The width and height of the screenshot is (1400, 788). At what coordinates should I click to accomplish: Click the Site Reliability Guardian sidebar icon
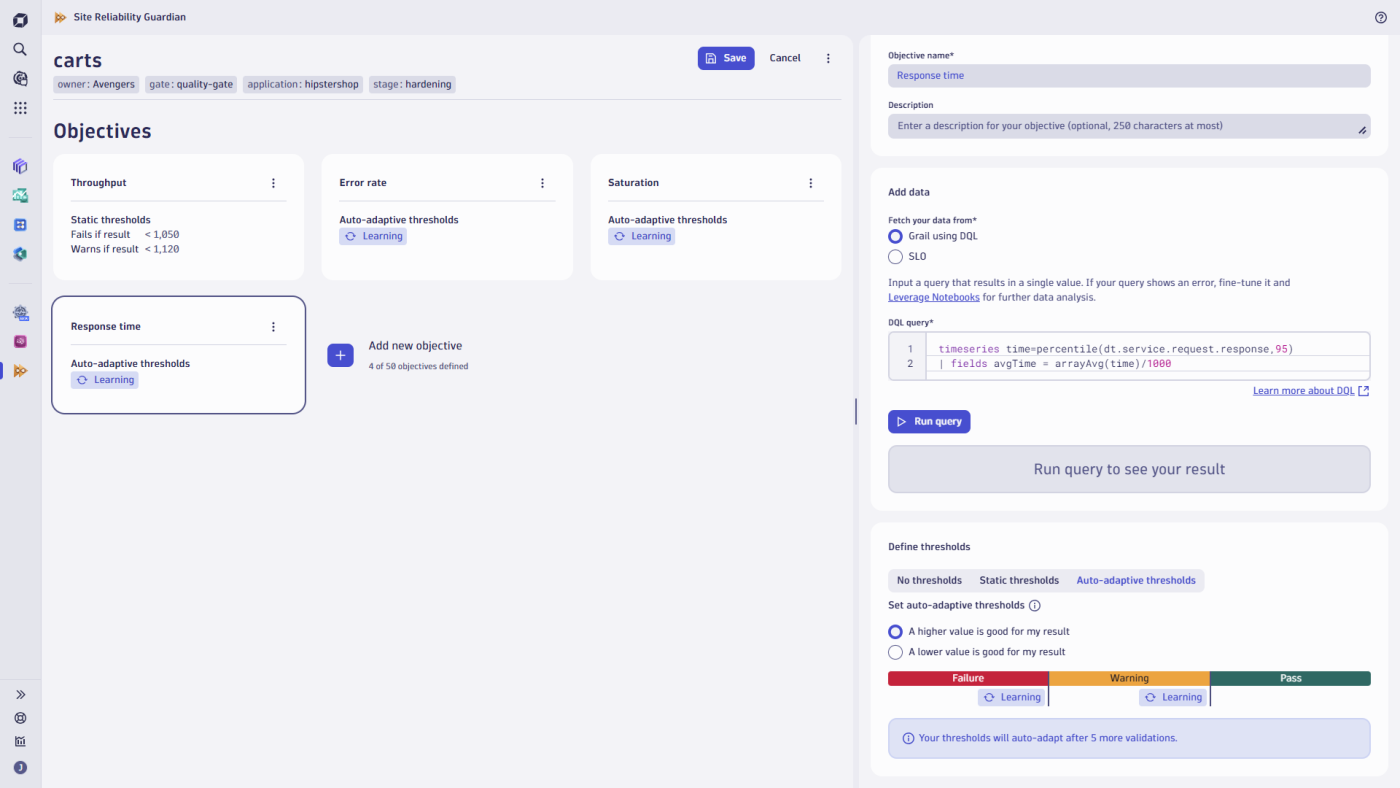(x=20, y=371)
